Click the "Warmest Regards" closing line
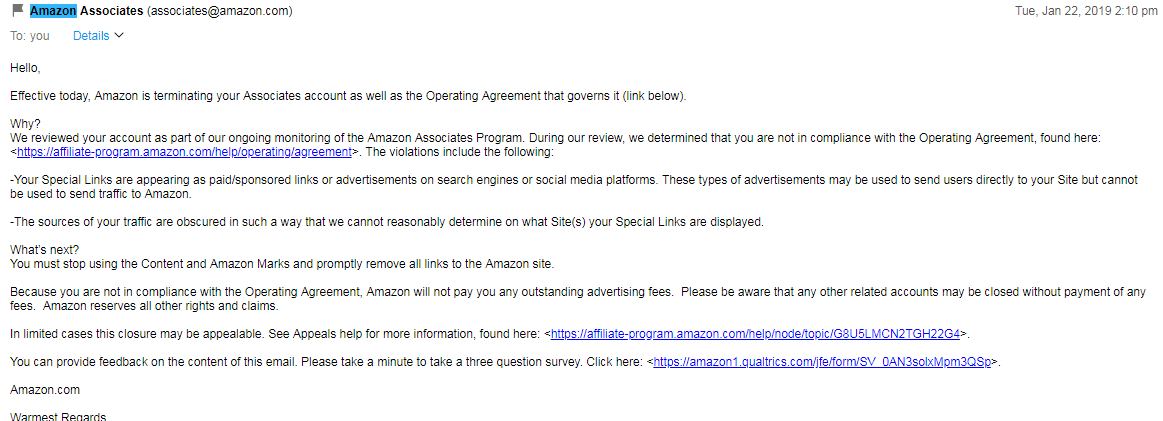 (x=59, y=416)
